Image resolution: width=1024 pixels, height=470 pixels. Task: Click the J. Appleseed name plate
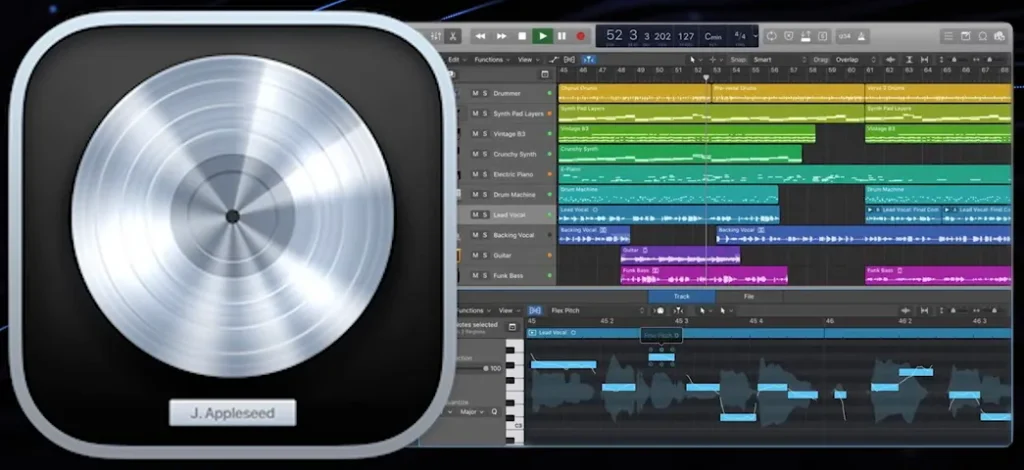click(x=232, y=413)
